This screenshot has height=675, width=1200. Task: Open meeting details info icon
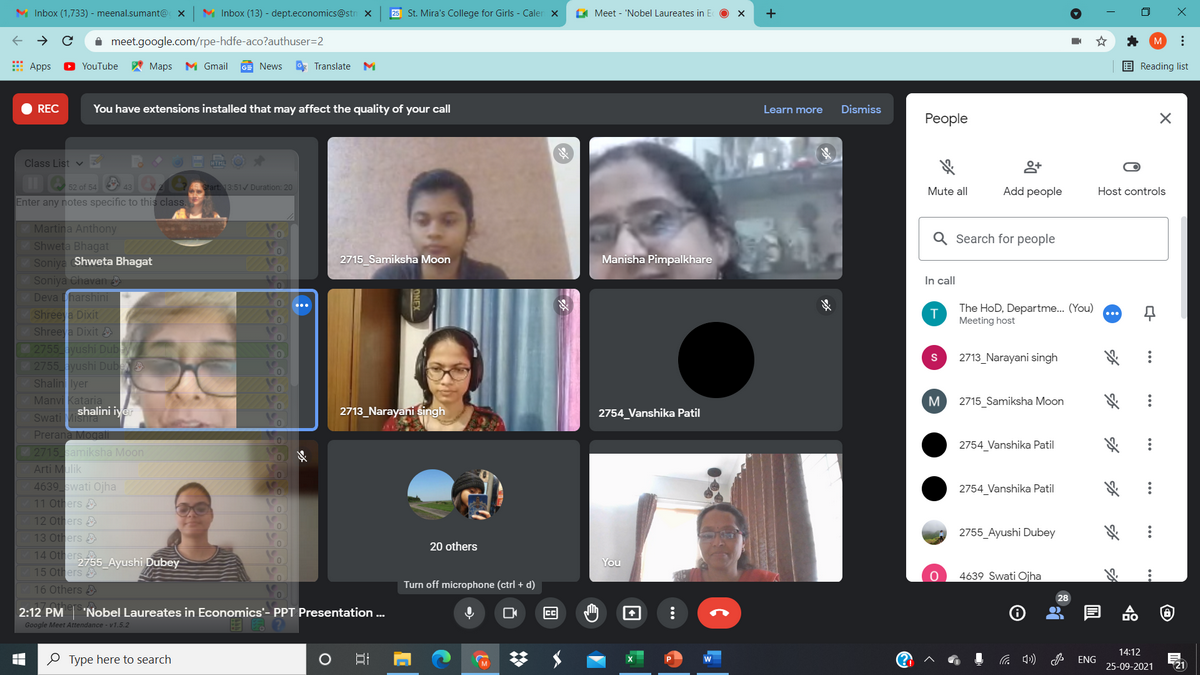point(1016,613)
